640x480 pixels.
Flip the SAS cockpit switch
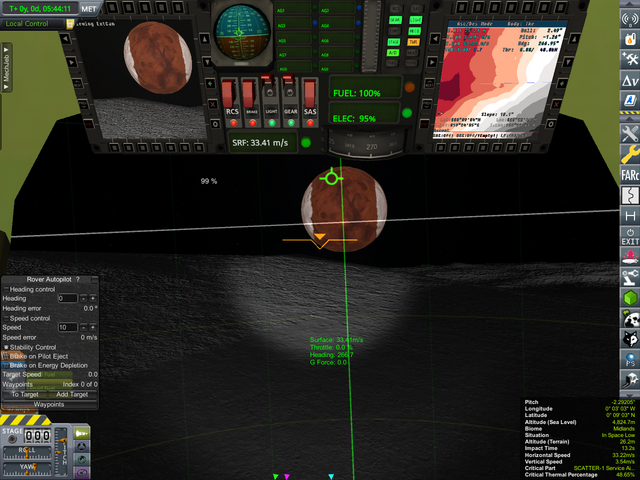[x=310, y=94]
